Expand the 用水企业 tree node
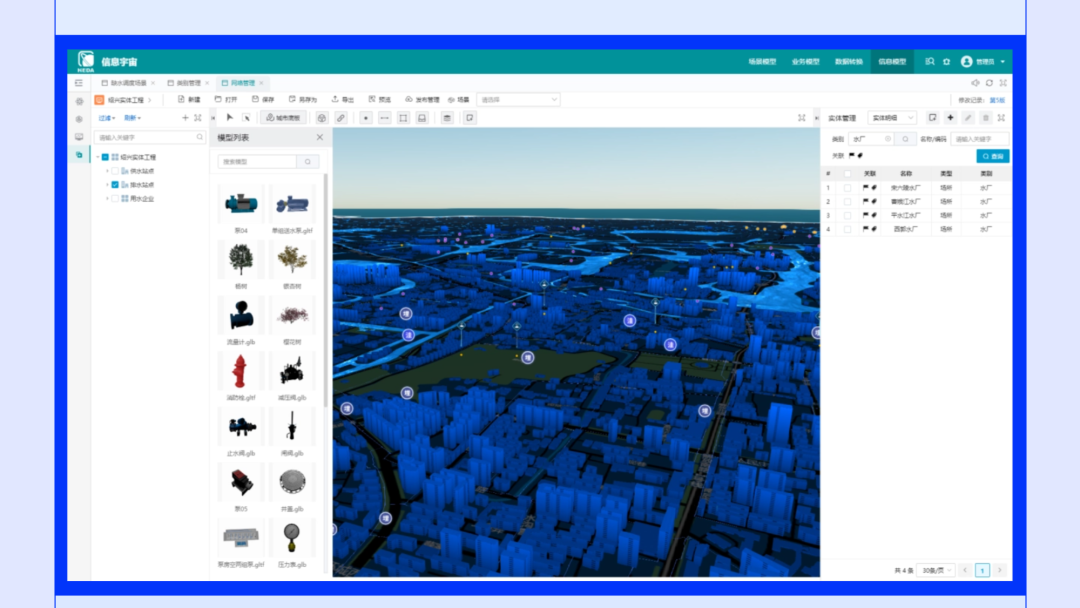This screenshot has height=608, width=1080. [x=107, y=199]
